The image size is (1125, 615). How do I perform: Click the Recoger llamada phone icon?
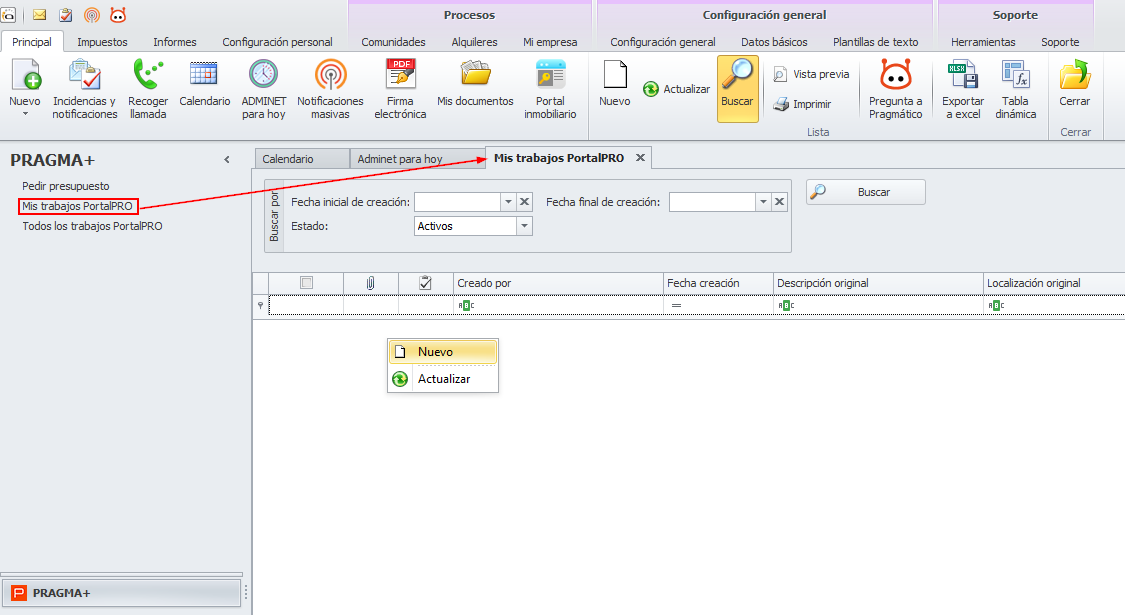[148, 75]
